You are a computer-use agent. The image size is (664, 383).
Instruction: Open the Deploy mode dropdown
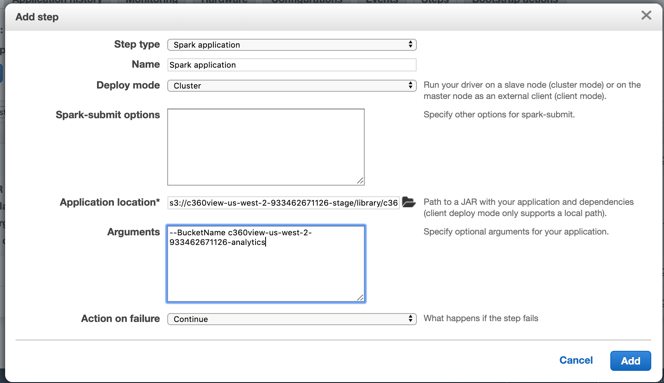coord(292,86)
